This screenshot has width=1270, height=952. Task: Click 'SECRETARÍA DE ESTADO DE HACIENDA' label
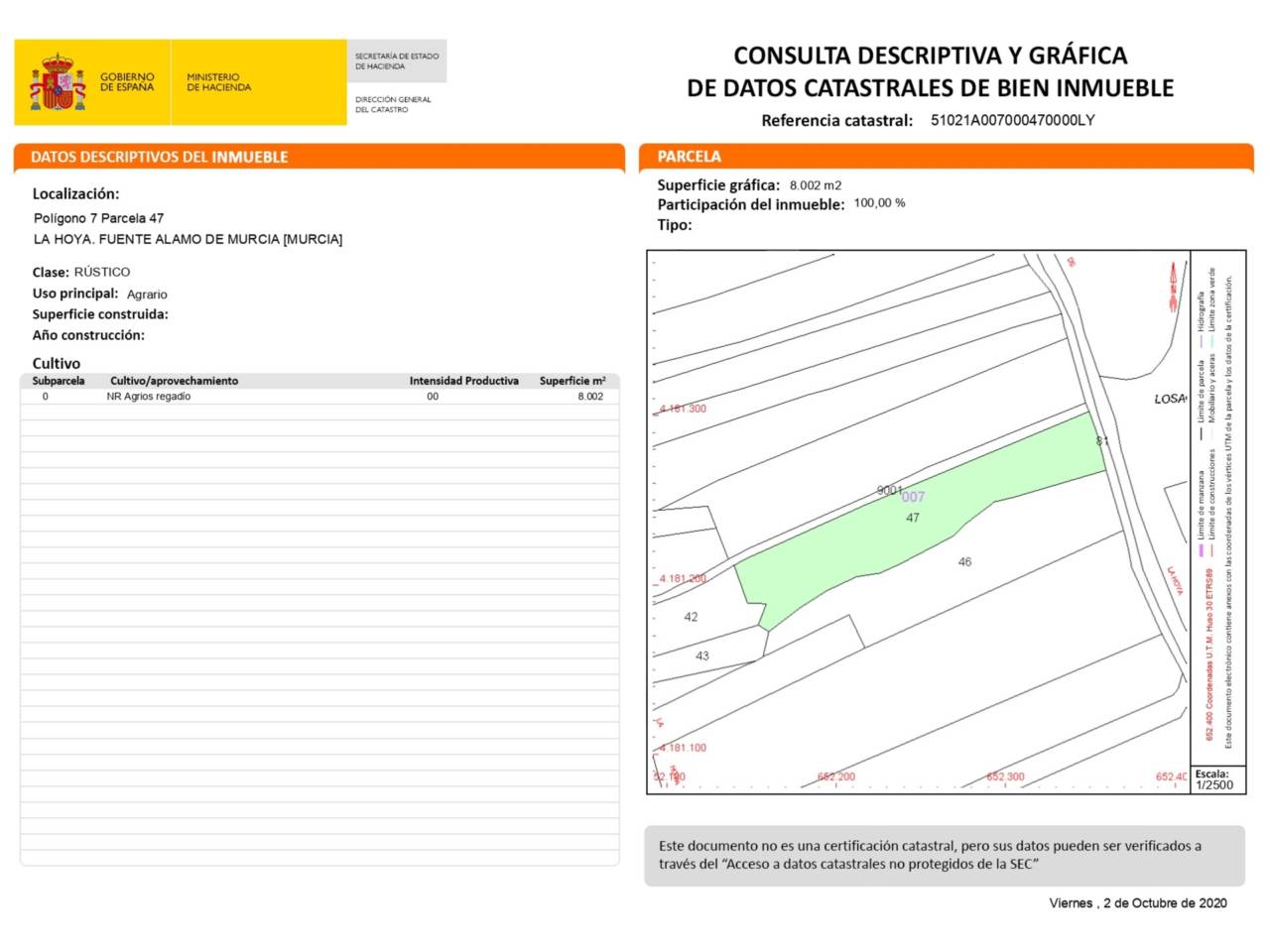[x=397, y=61]
